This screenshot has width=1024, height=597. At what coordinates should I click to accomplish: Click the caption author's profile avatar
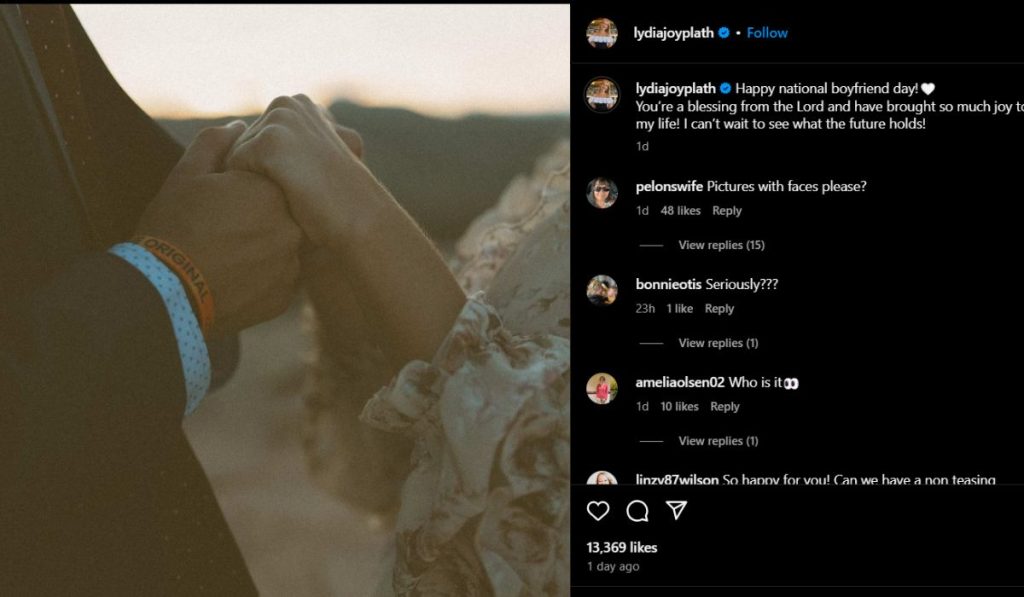pos(602,95)
